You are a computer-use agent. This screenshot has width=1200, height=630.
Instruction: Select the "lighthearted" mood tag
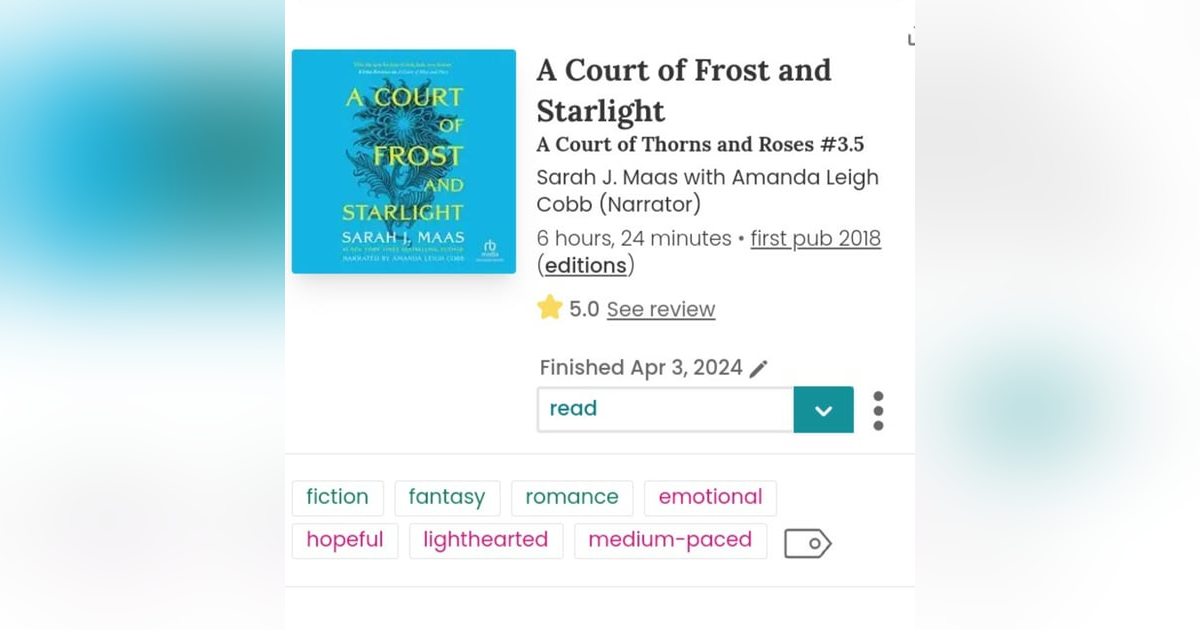pyautogui.click(x=485, y=540)
